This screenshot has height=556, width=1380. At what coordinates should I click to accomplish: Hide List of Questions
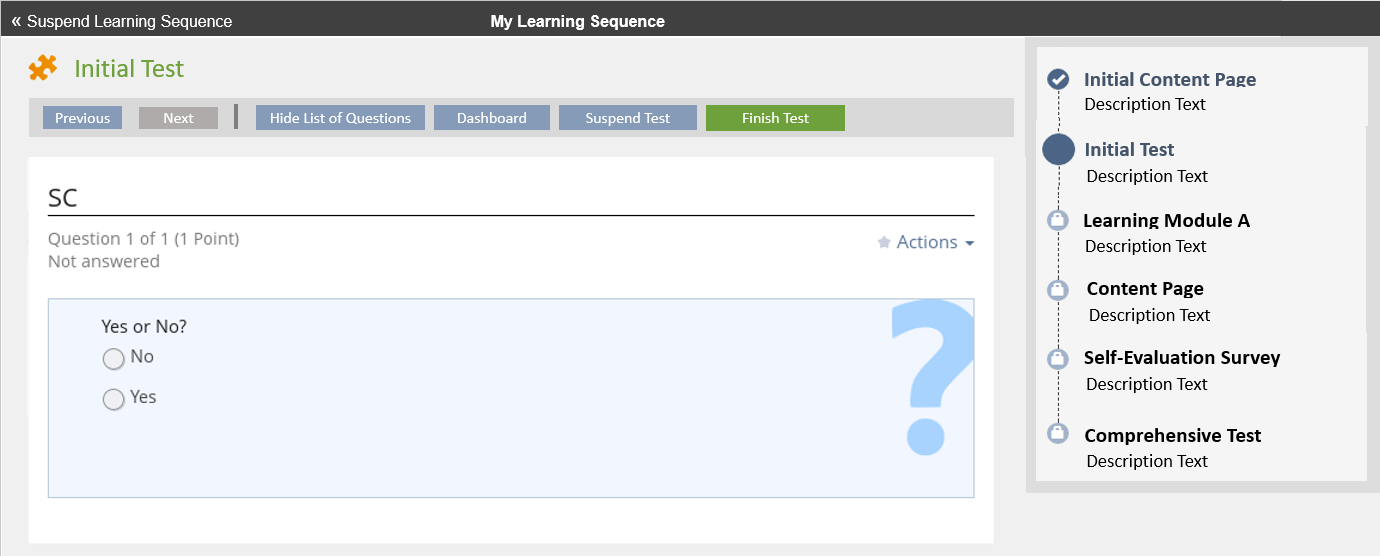click(x=340, y=118)
